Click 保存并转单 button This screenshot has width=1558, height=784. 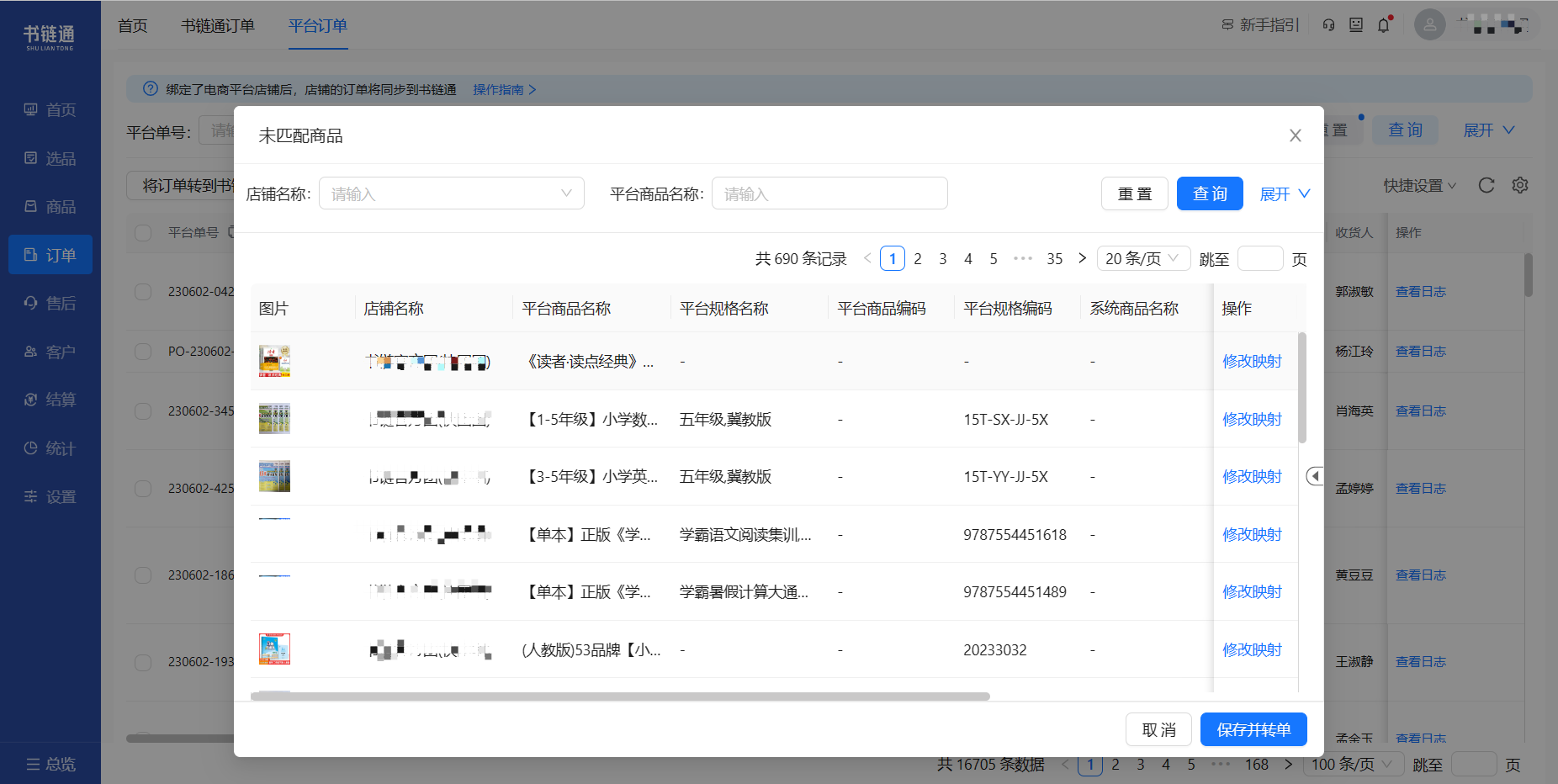[1253, 729]
